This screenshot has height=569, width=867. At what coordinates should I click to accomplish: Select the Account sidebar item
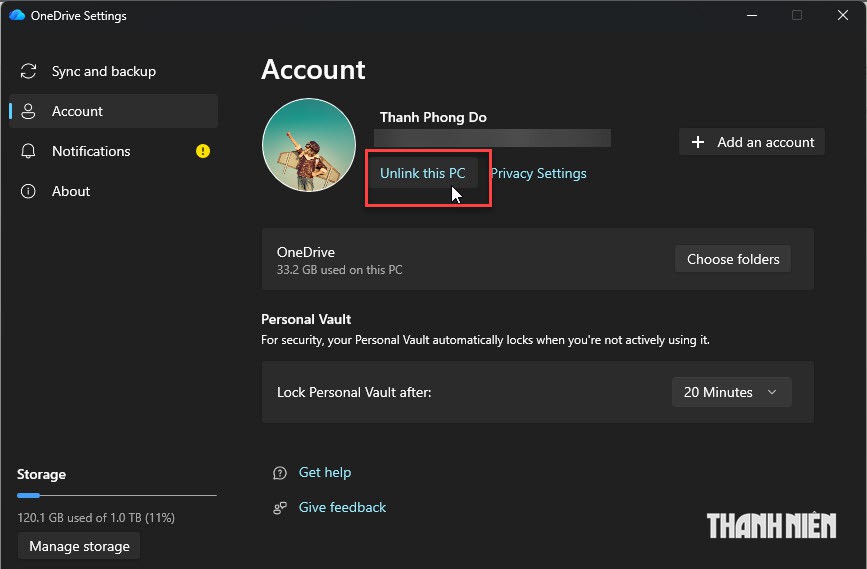tap(113, 111)
